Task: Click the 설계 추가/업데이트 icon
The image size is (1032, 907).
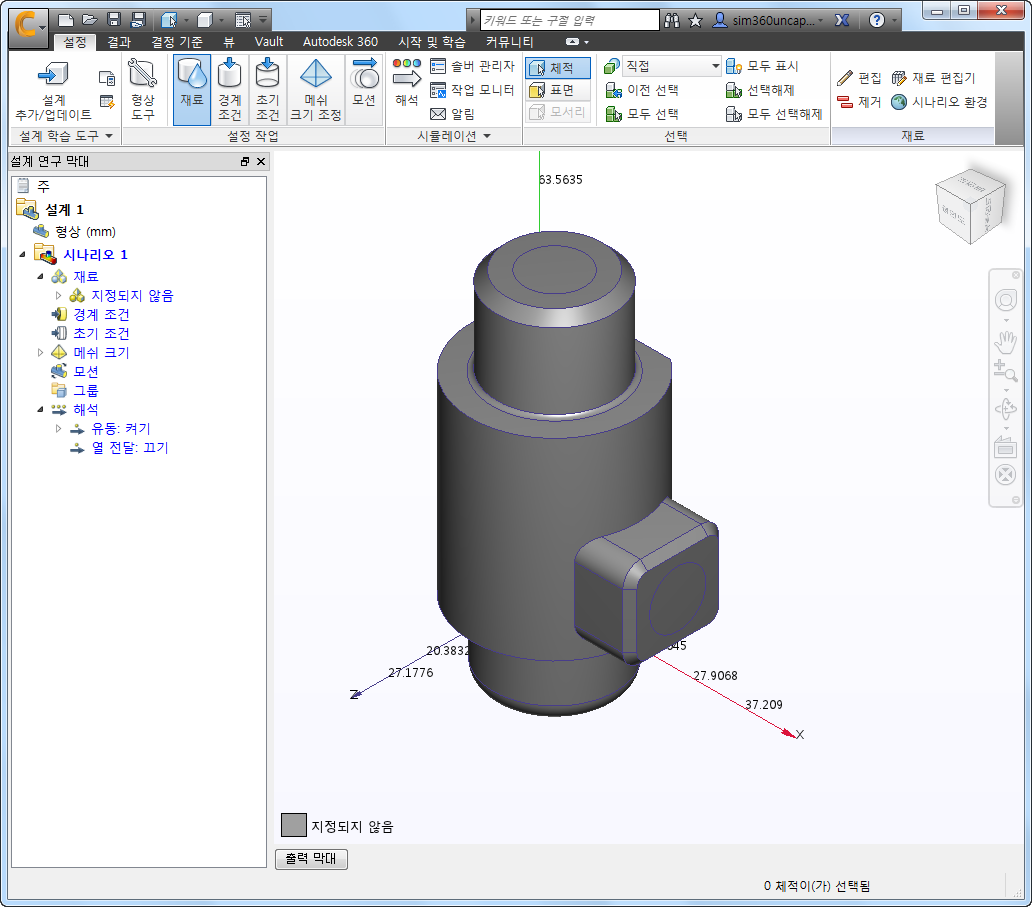Action: click(53, 89)
